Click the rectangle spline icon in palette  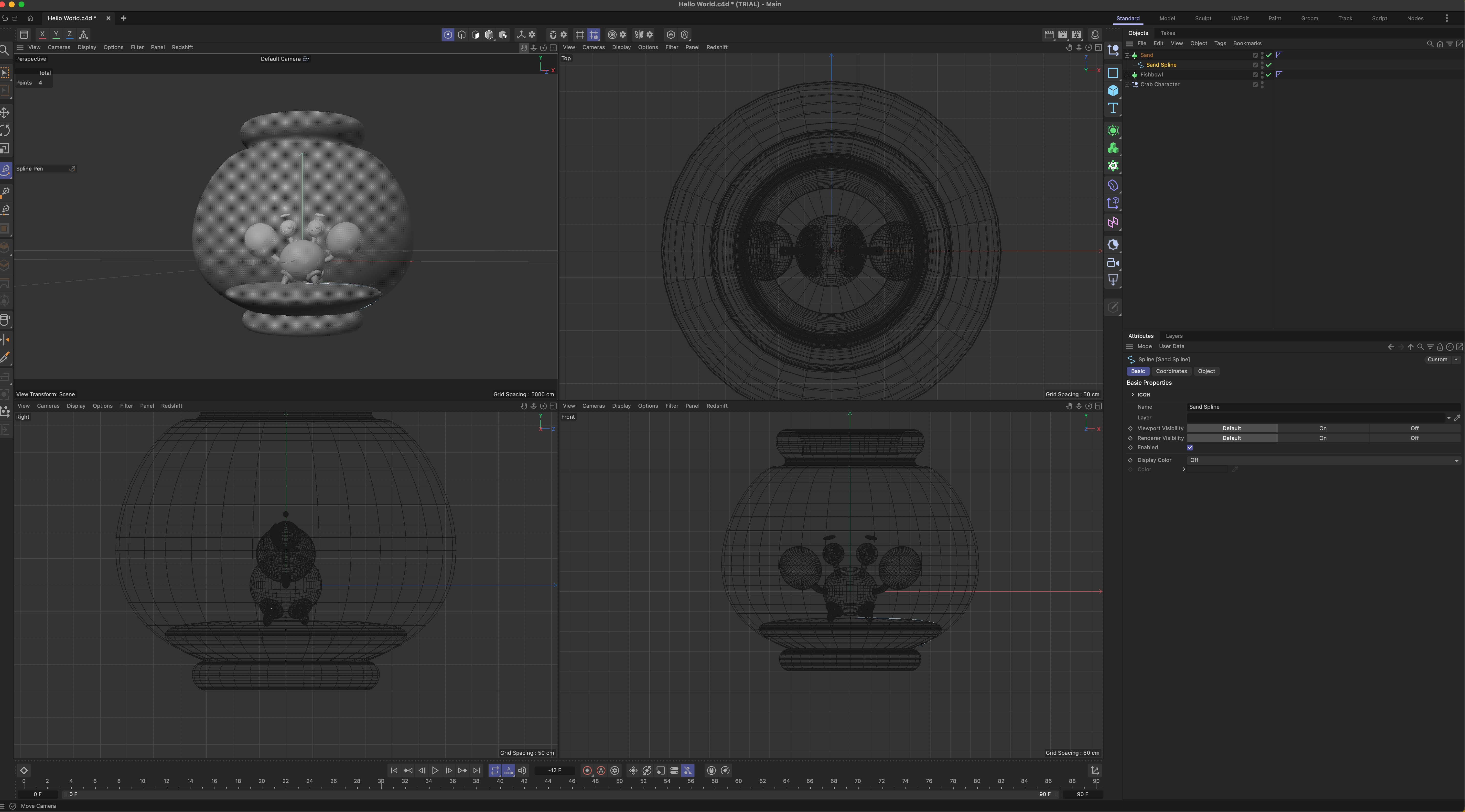tap(1113, 73)
